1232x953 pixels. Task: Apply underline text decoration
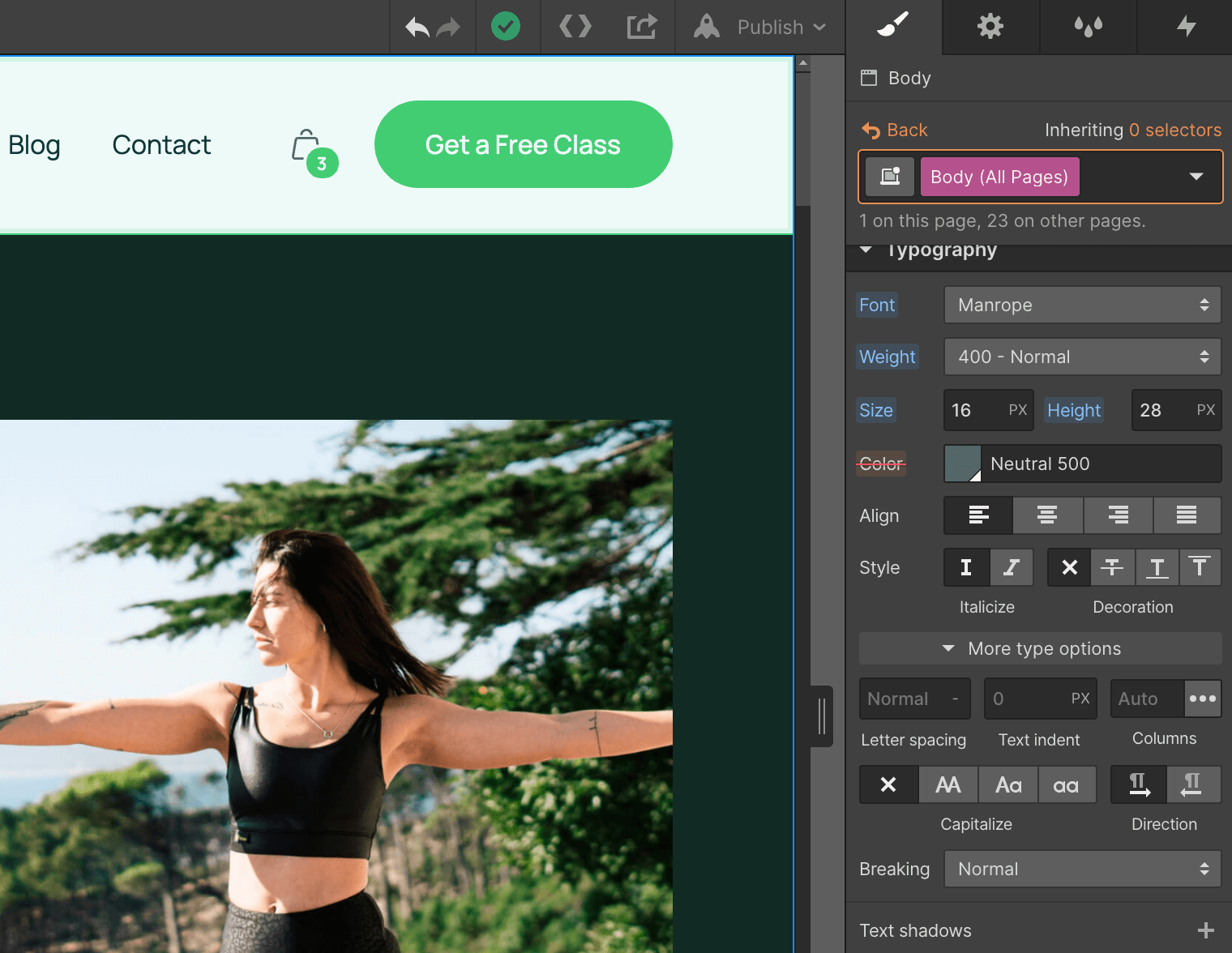pos(1157,567)
